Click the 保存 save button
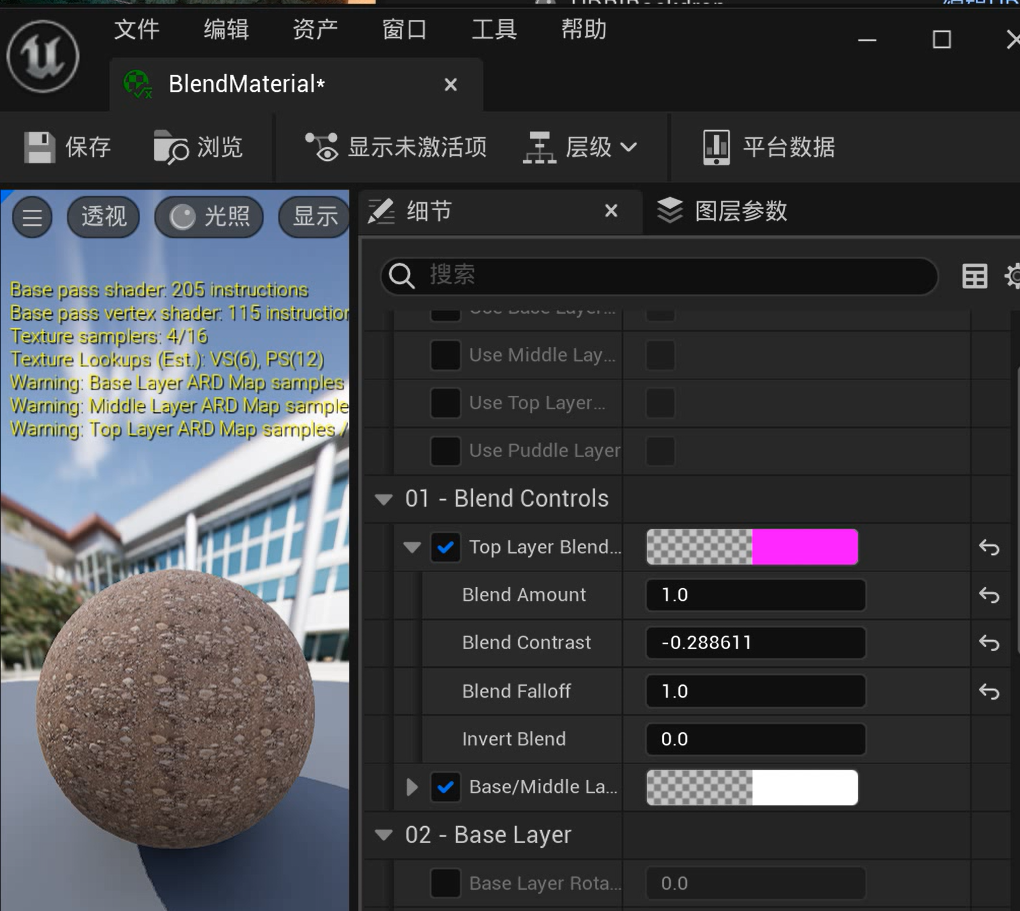The height and width of the screenshot is (911, 1020). (68, 147)
